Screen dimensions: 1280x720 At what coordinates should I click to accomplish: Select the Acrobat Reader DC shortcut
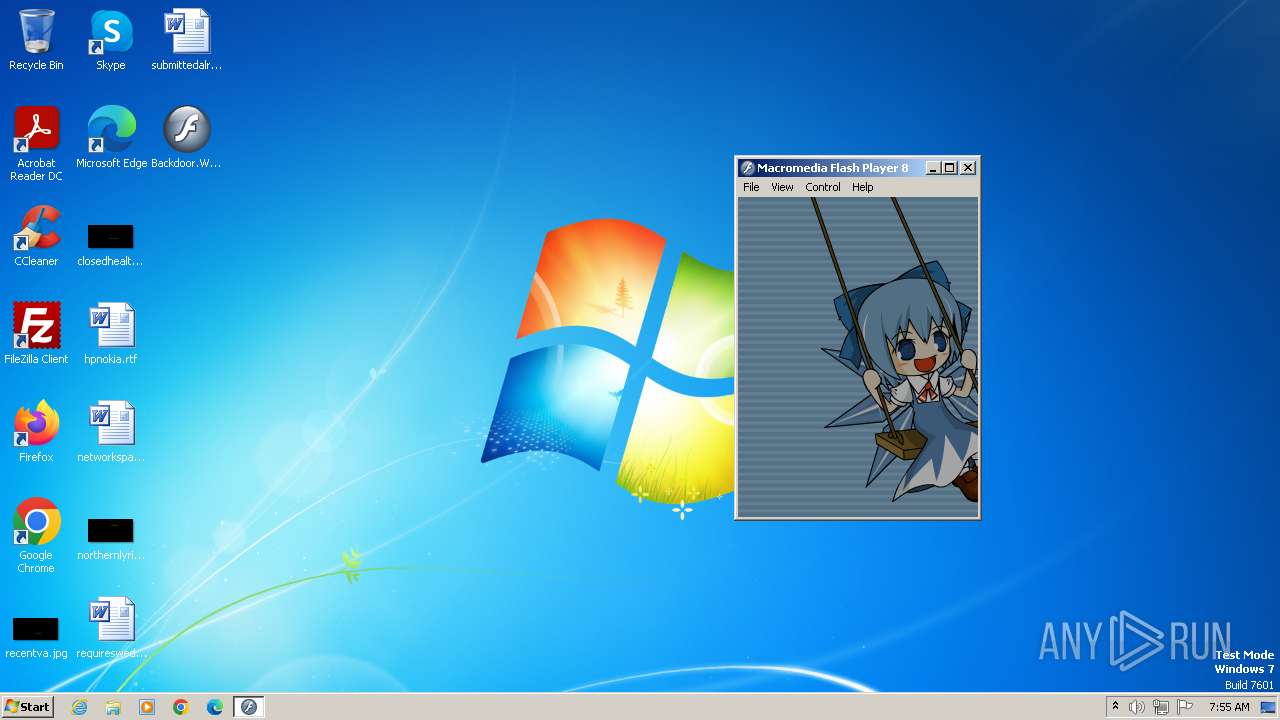pyautogui.click(x=36, y=144)
